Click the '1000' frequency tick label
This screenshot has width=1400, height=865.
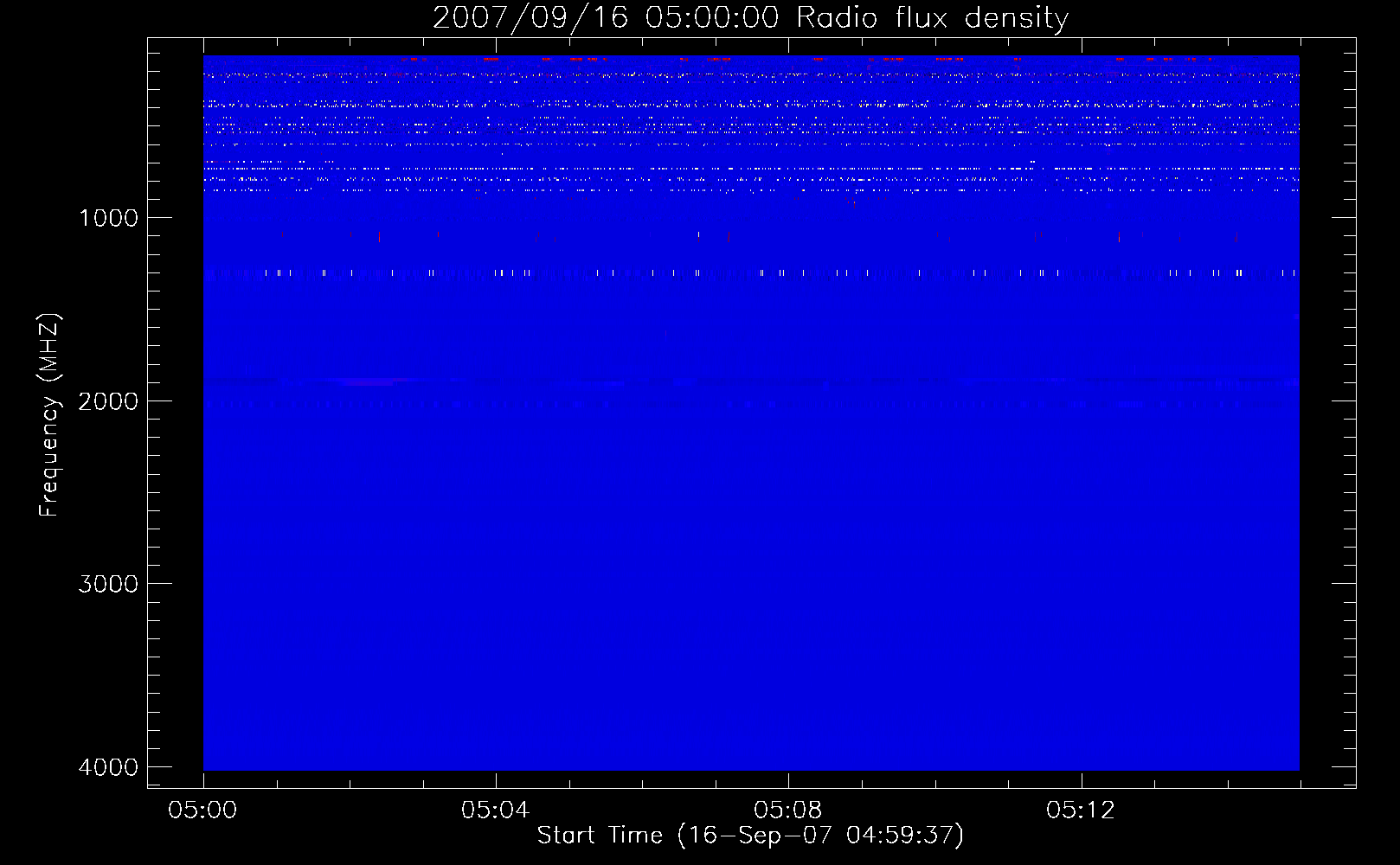pyautogui.click(x=108, y=218)
